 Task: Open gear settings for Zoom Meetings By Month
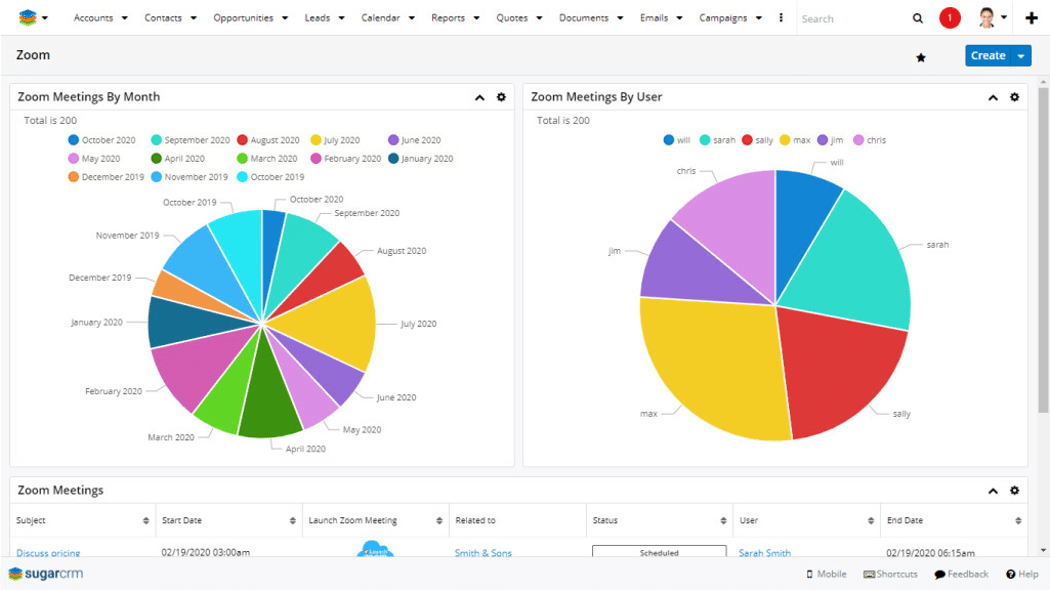point(501,97)
